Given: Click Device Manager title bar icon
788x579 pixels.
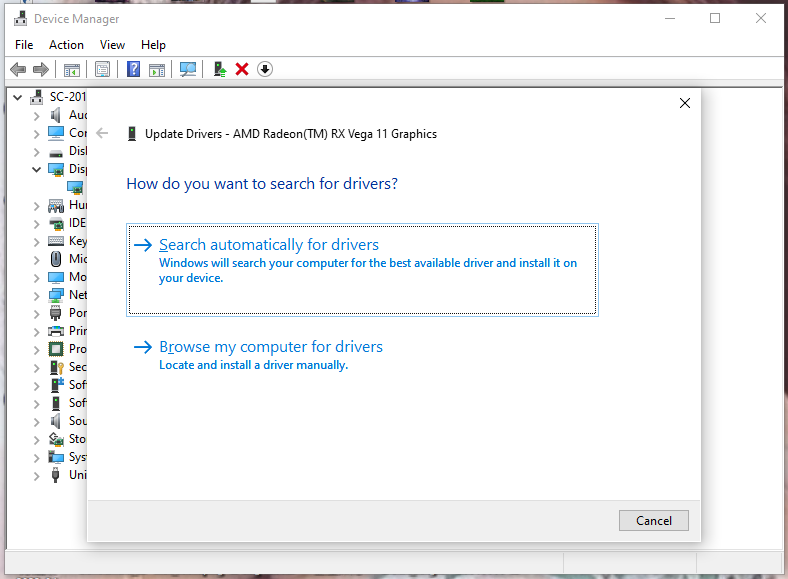Looking at the screenshot, I should pyautogui.click(x=21, y=18).
